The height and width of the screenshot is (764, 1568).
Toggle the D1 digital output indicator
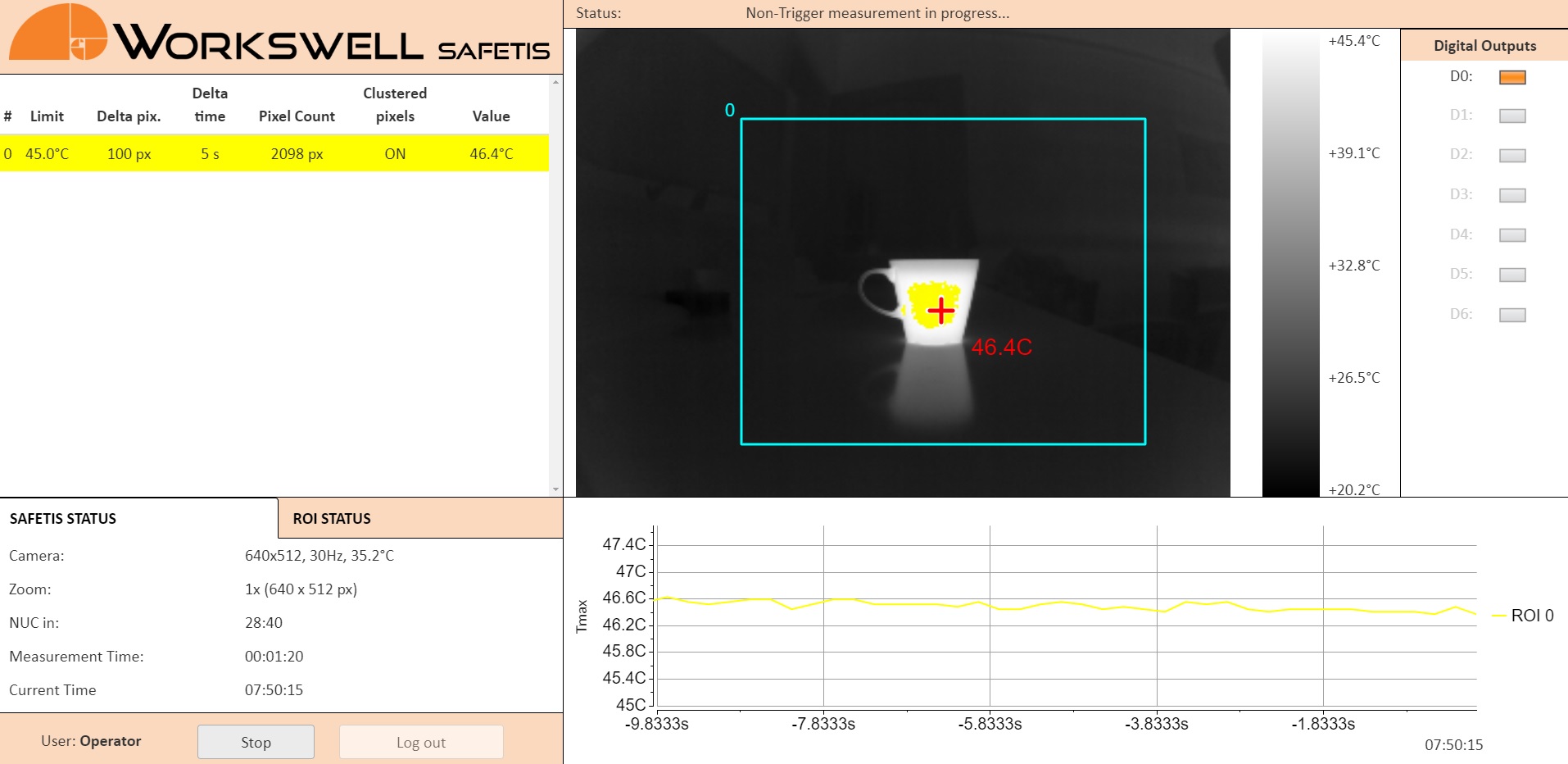pyautogui.click(x=1512, y=116)
